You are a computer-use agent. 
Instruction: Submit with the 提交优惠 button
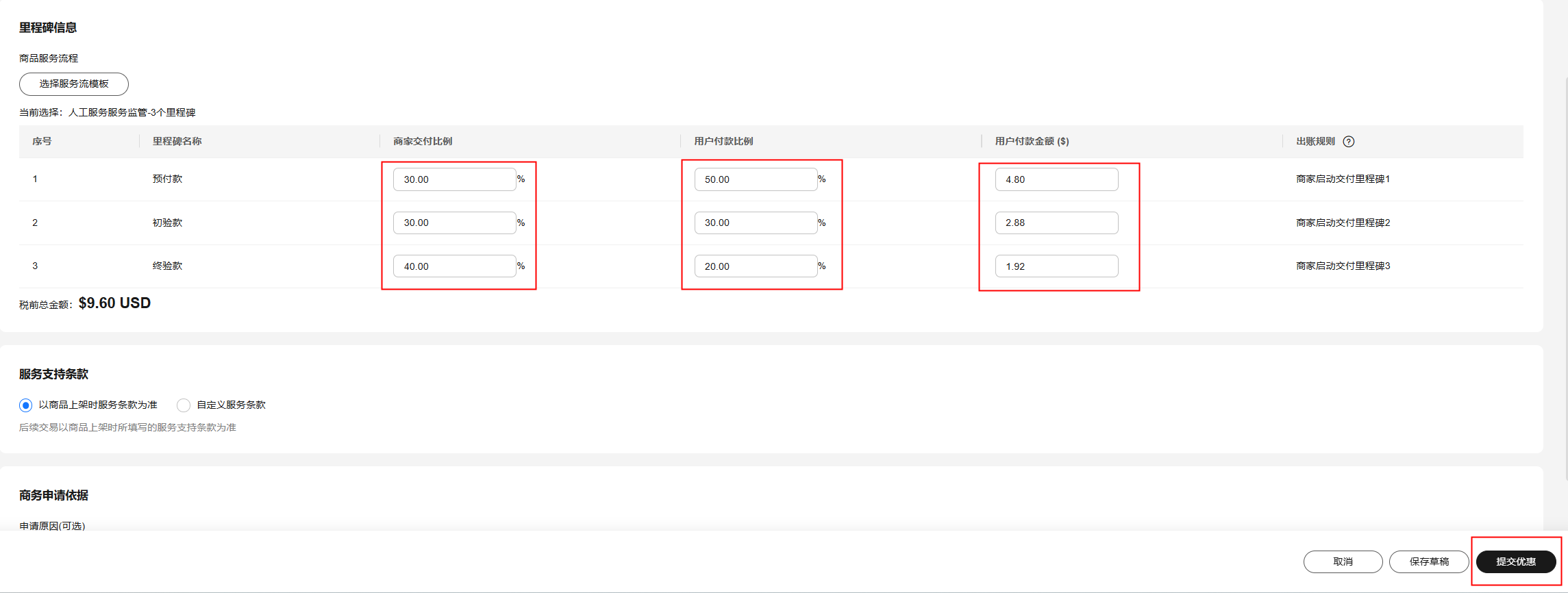(1516, 562)
